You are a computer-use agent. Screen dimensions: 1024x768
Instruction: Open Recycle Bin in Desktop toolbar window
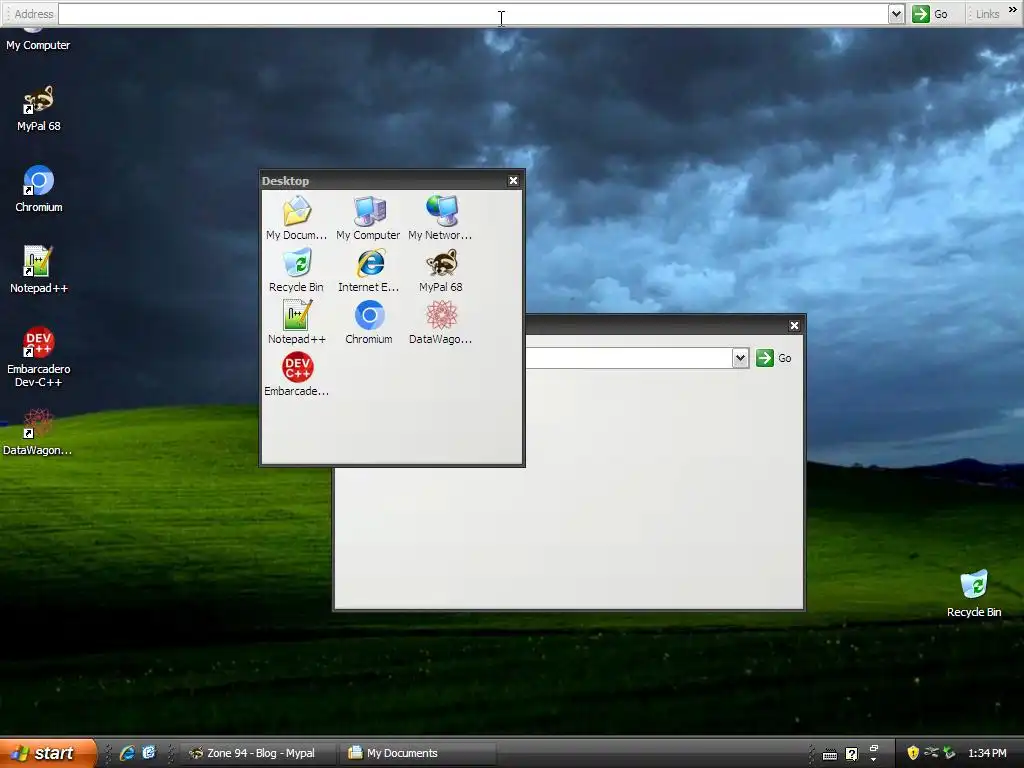point(296,270)
